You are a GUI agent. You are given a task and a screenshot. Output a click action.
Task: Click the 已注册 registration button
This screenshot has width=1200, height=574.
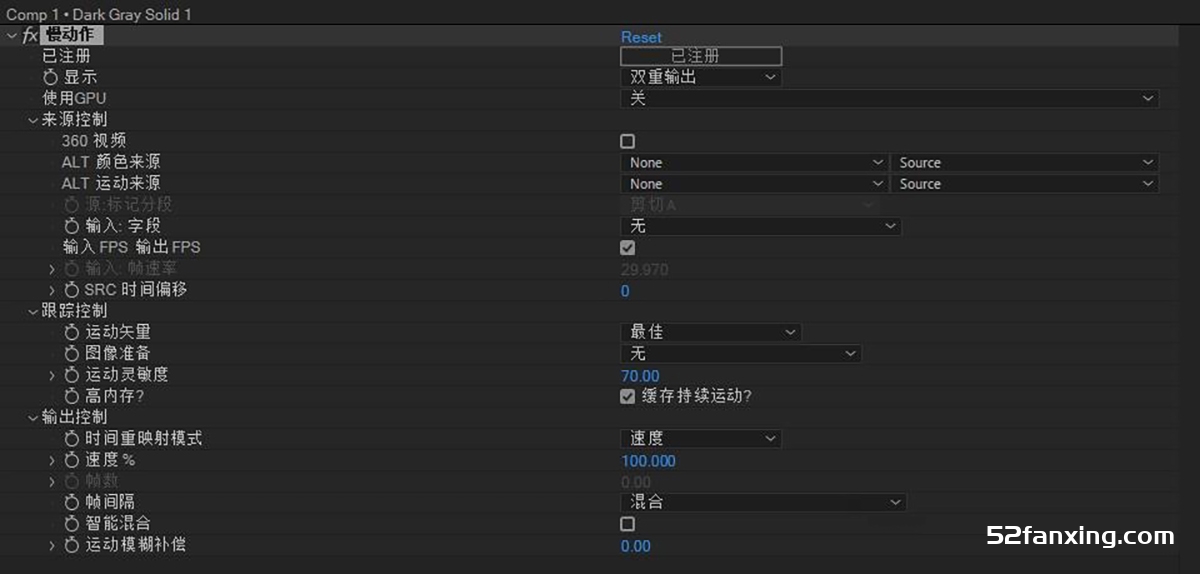(701, 56)
